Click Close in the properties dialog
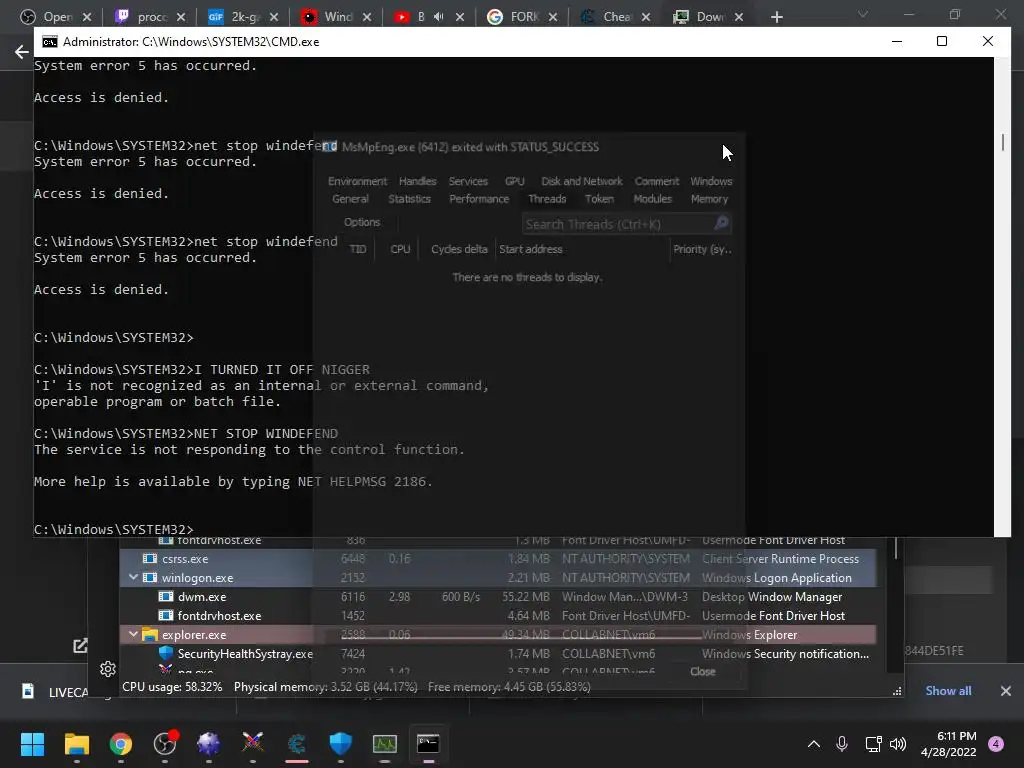1024x768 pixels. coord(703,671)
